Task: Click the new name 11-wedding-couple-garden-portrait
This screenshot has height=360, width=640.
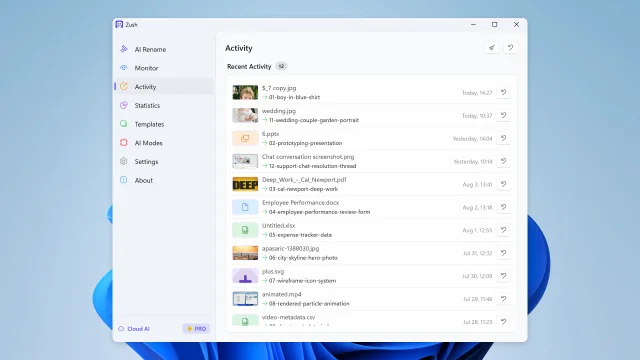Action: tap(313, 120)
